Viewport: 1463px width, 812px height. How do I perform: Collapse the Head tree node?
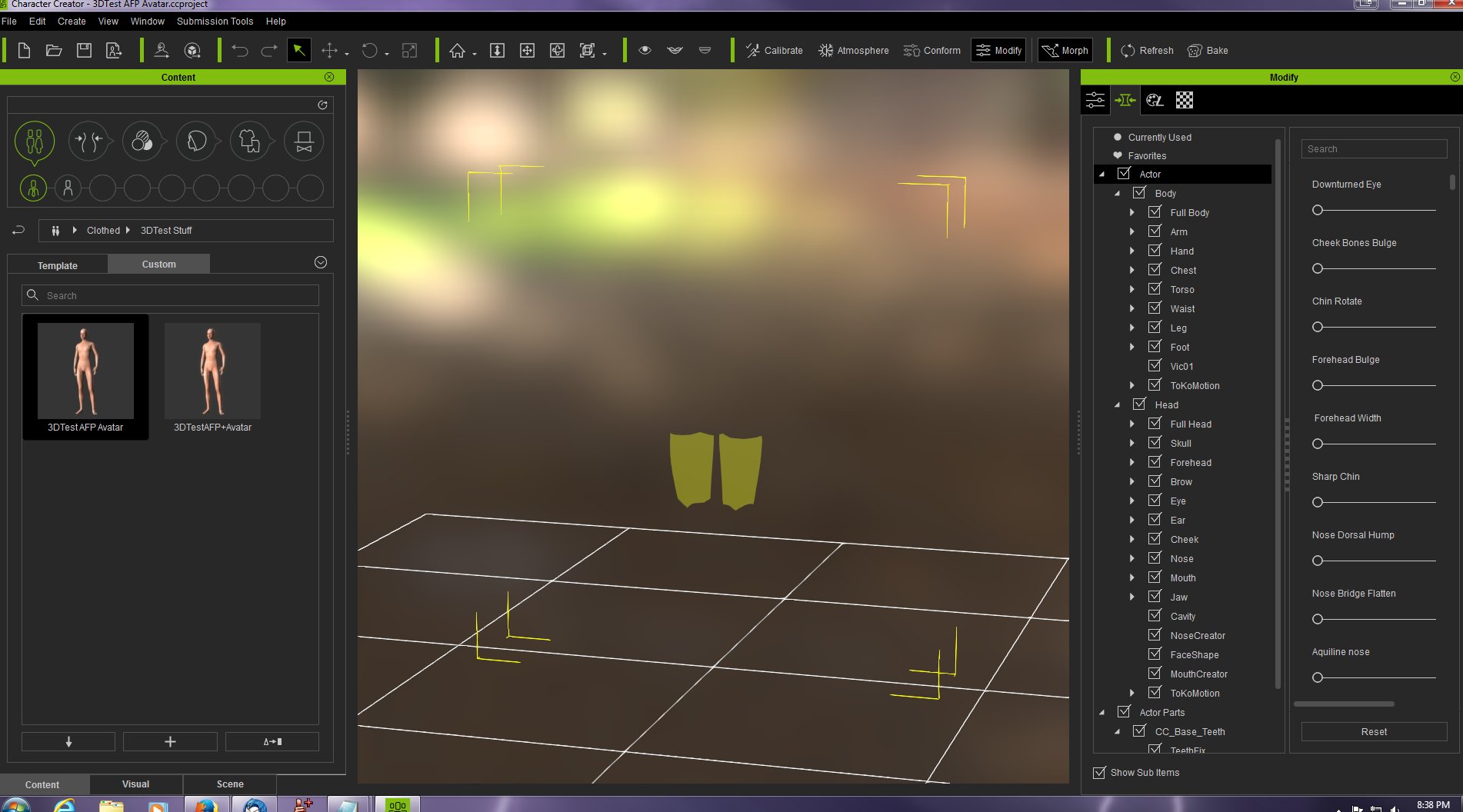[x=1117, y=405]
